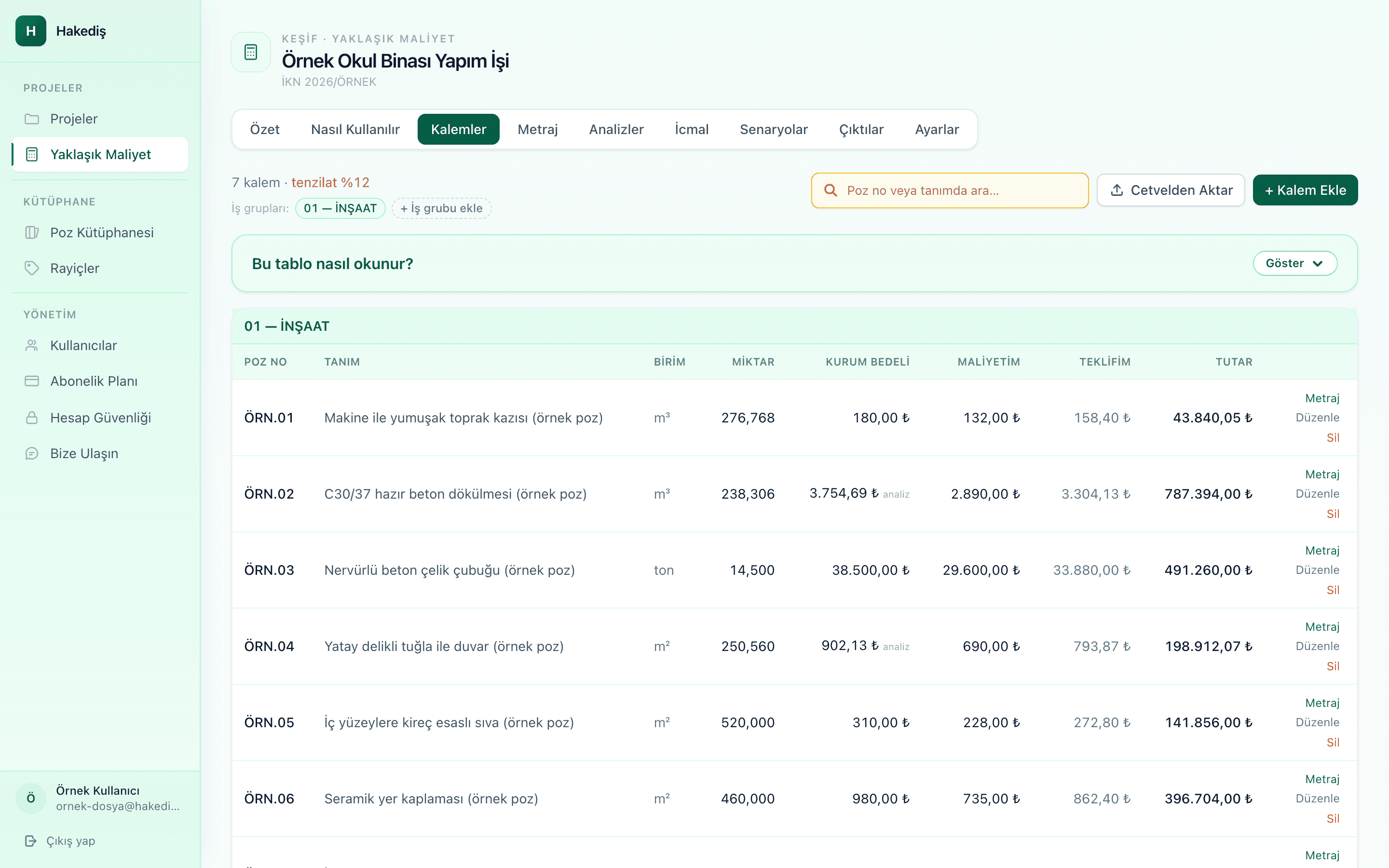Click Sil for ÖRN.06 row
Image resolution: width=1389 pixels, height=868 pixels.
coord(1333,819)
